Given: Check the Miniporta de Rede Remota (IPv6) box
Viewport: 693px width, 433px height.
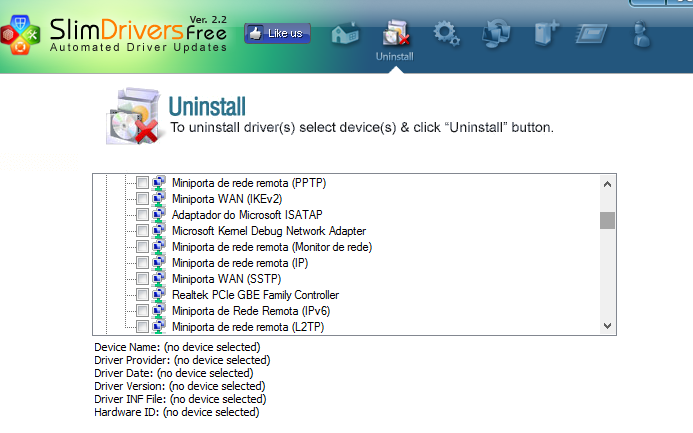Looking at the screenshot, I should [x=142, y=311].
